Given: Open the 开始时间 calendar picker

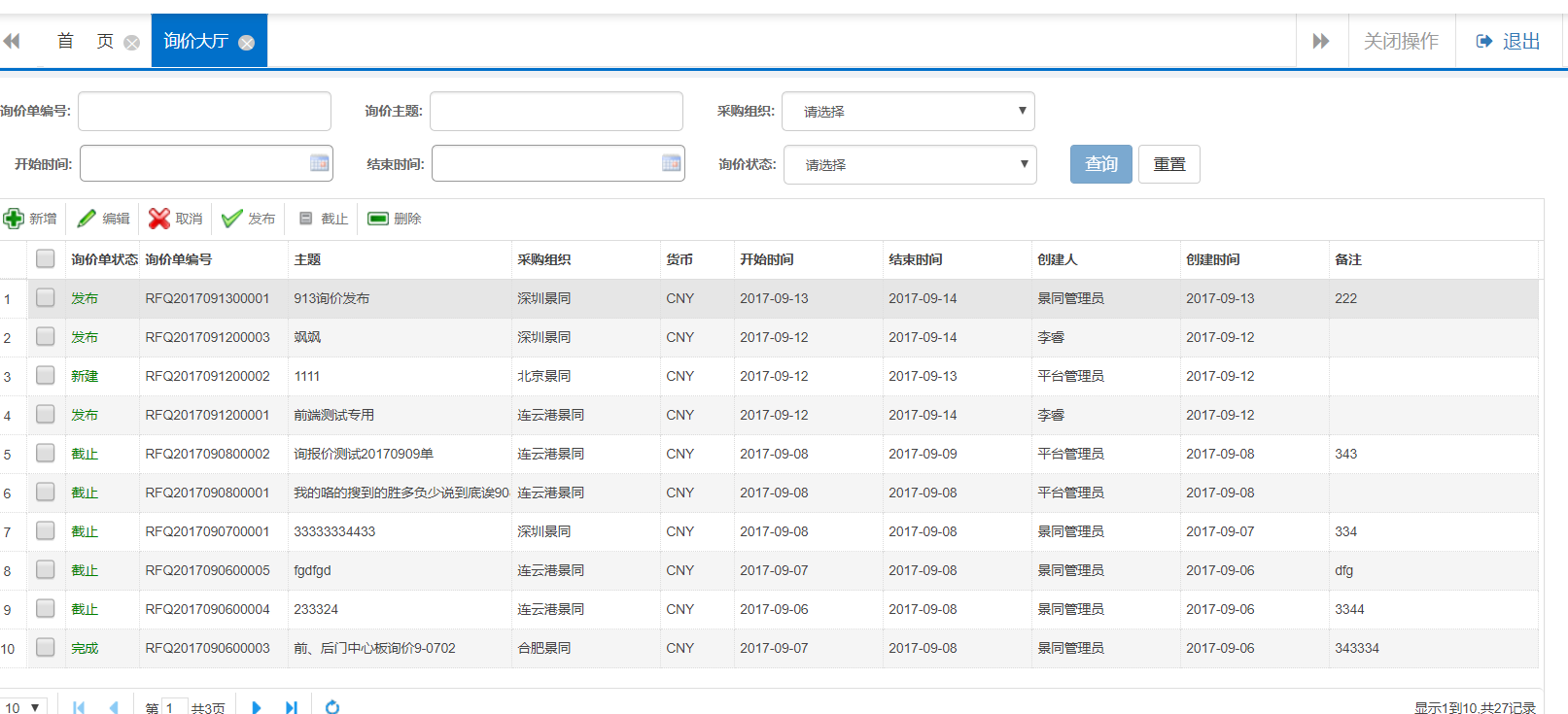Looking at the screenshot, I should point(319,163).
